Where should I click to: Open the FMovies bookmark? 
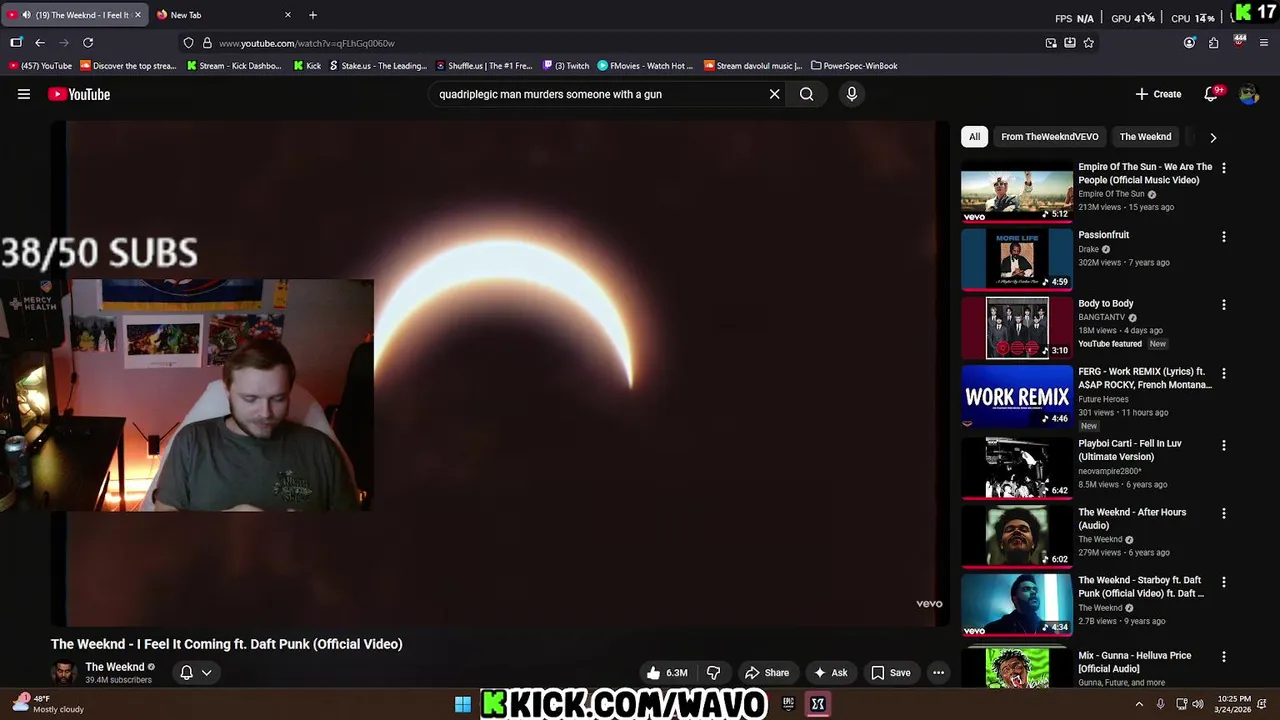pos(645,66)
